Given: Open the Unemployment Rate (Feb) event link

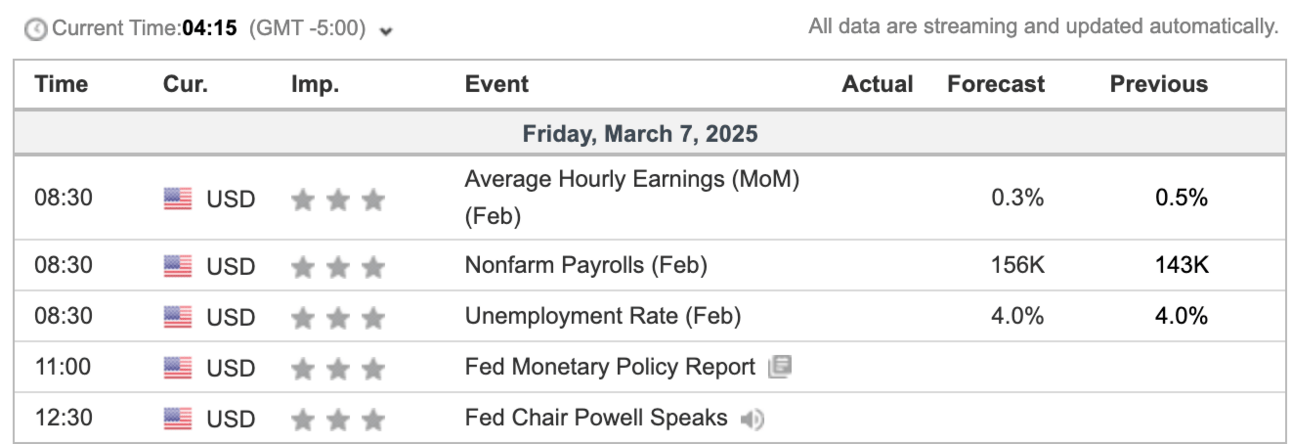Looking at the screenshot, I should [x=603, y=317].
